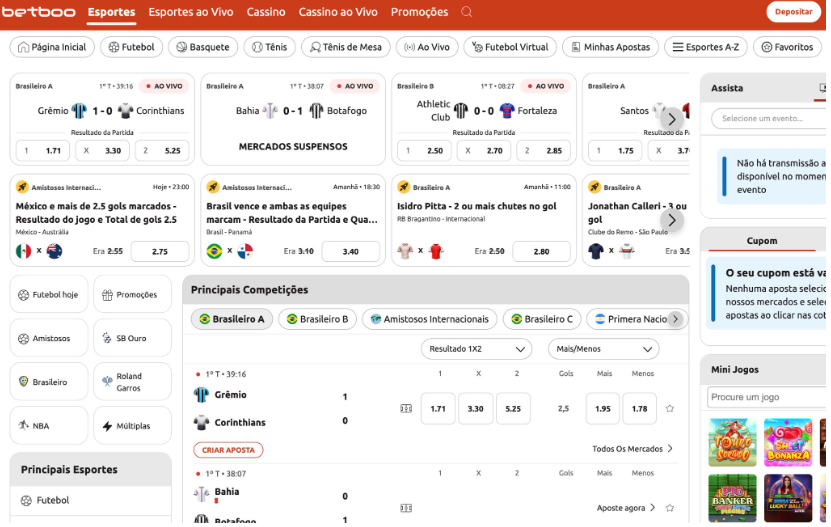
Task: Open the Cassino ao Vivo menu item
Action: tap(338, 12)
